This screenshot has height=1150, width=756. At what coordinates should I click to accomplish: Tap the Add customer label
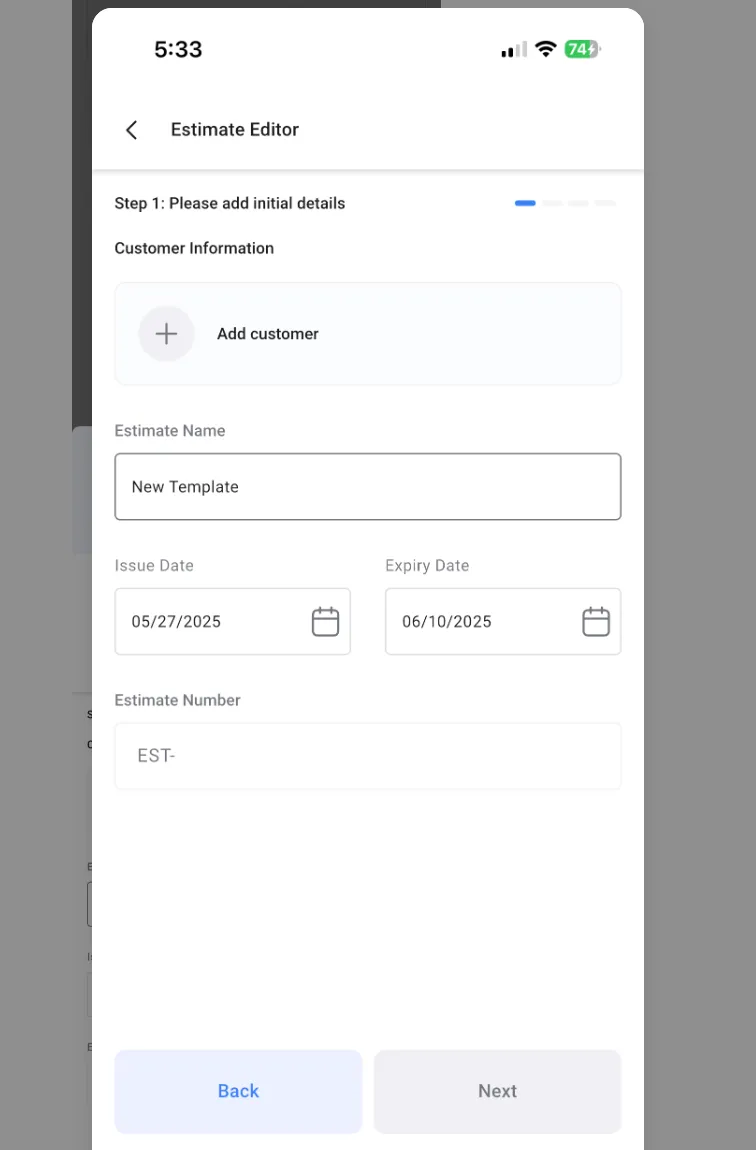268,334
